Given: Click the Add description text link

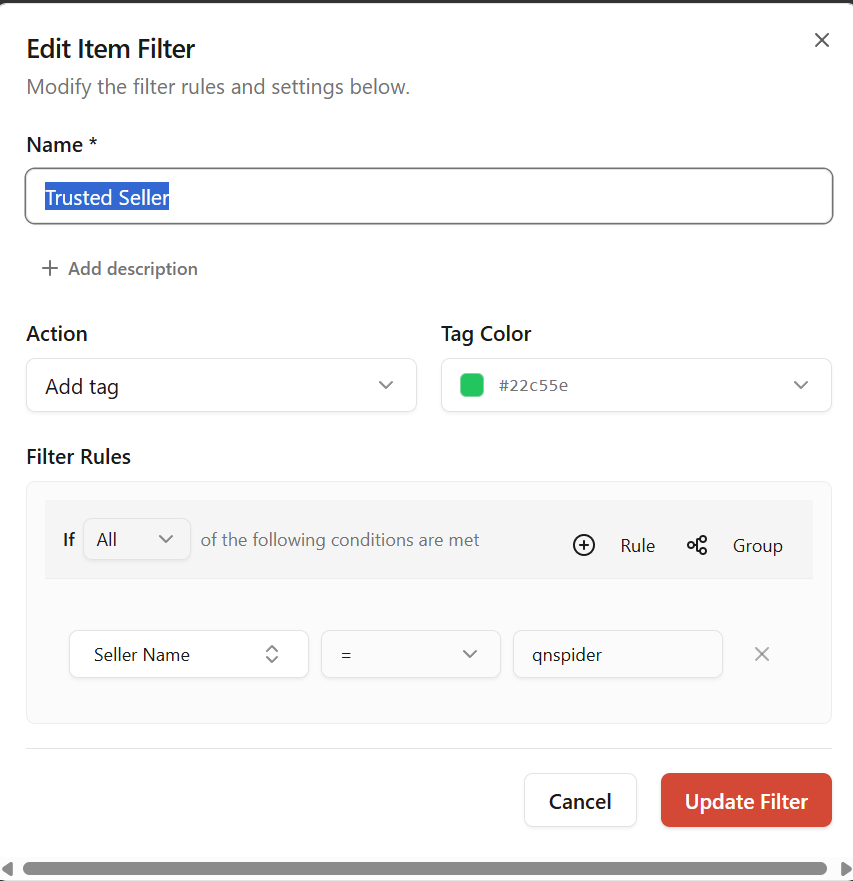Looking at the screenshot, I should coord(133,268).
